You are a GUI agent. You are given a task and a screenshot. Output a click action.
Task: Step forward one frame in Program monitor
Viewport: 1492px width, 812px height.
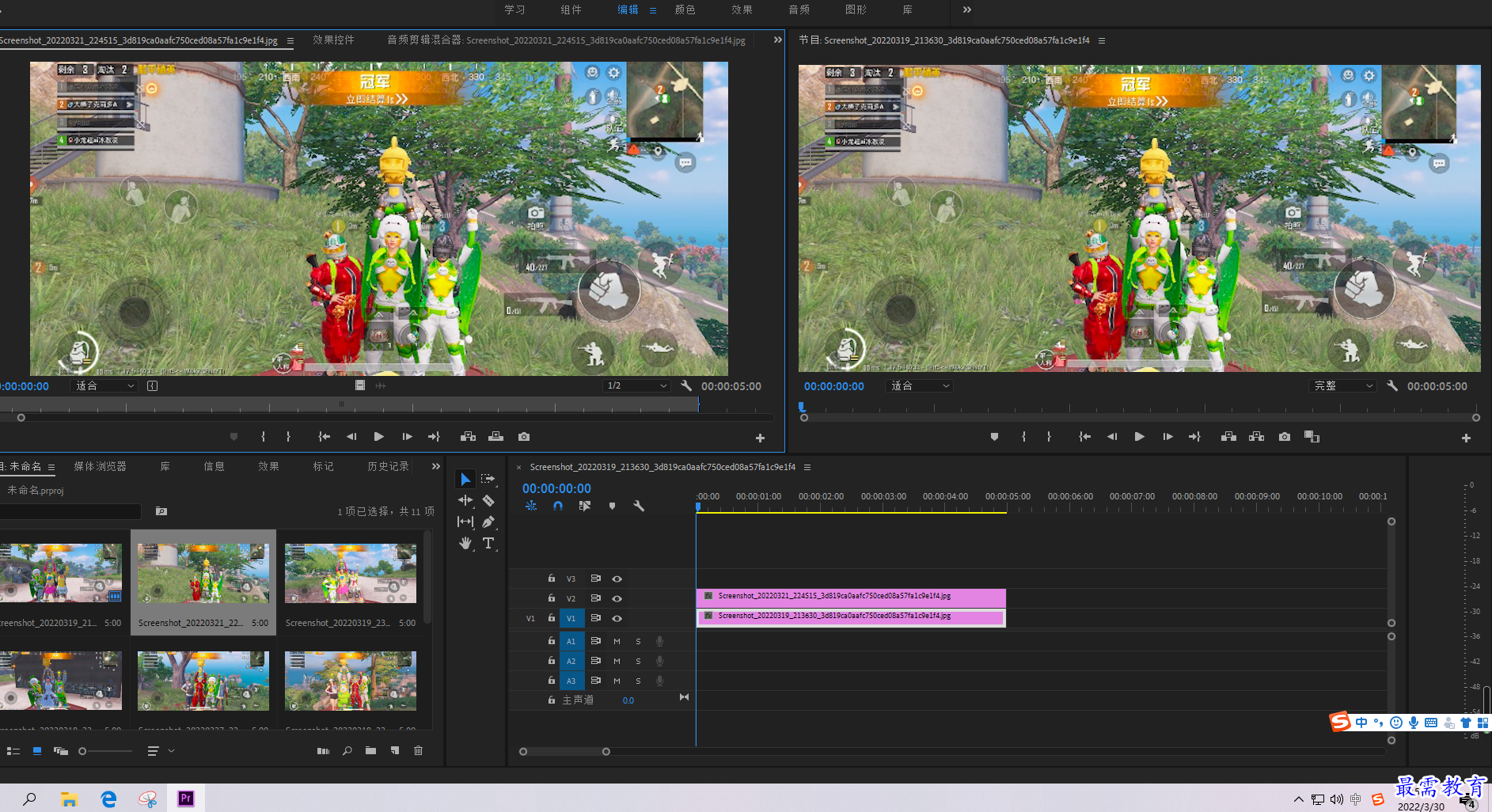pos(1167,437)
